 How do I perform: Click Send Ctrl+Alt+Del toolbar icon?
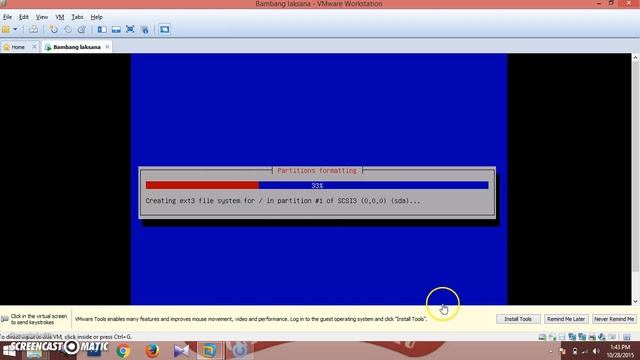point(33,29)
